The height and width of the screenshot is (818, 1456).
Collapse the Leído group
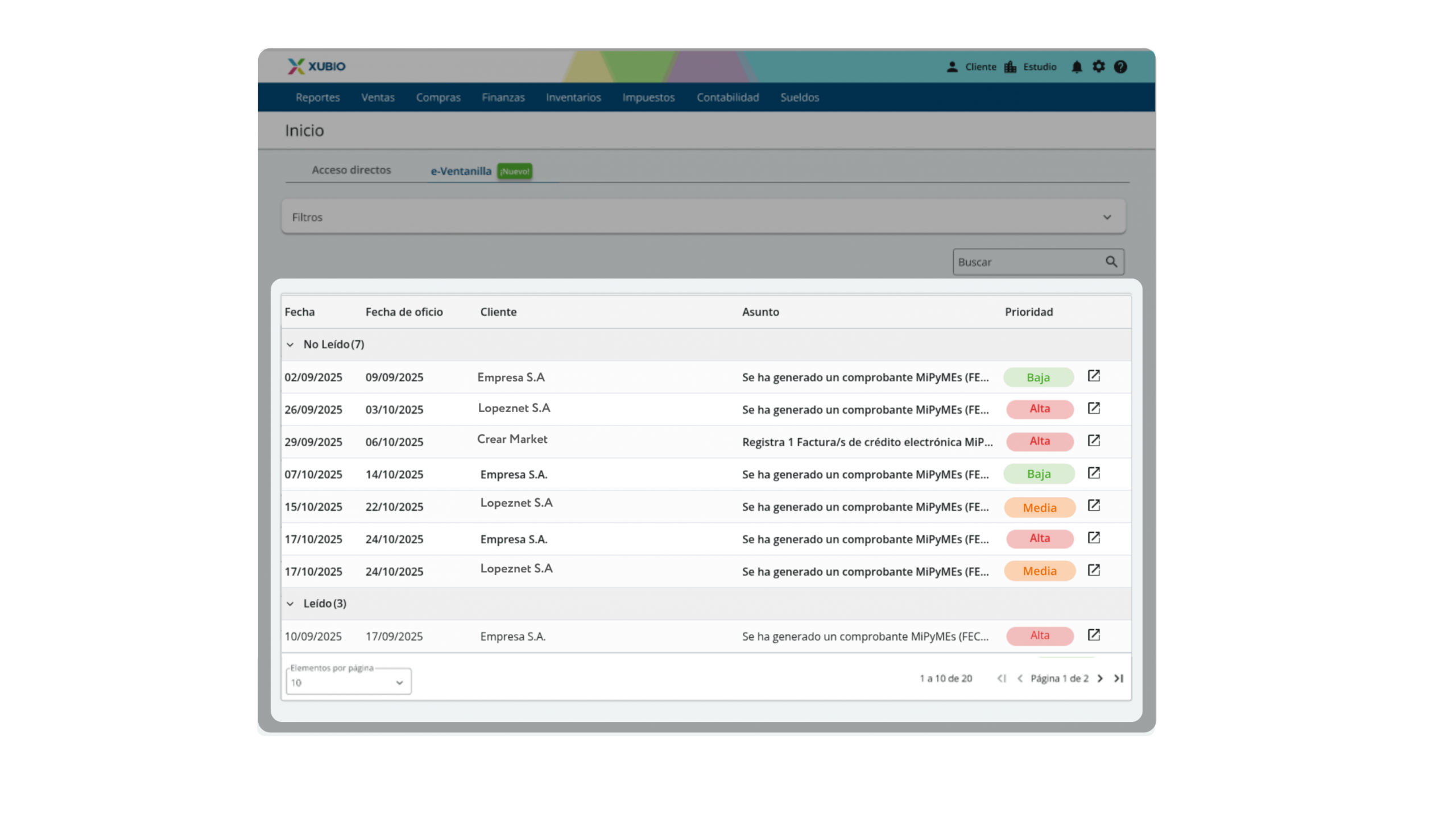290,604
